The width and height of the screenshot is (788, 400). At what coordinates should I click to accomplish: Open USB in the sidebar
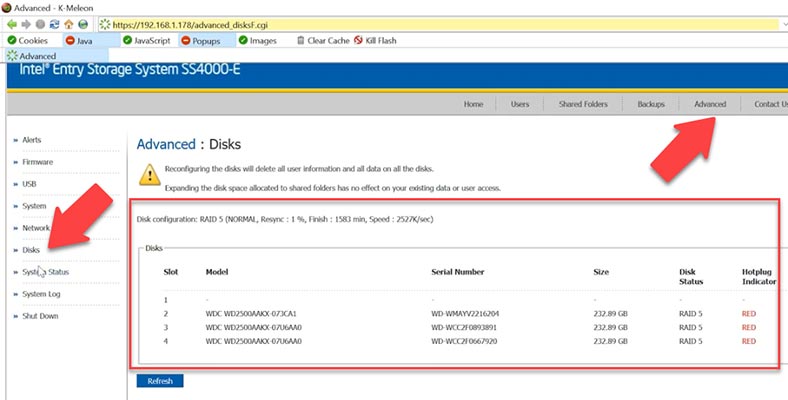point(29,184)
